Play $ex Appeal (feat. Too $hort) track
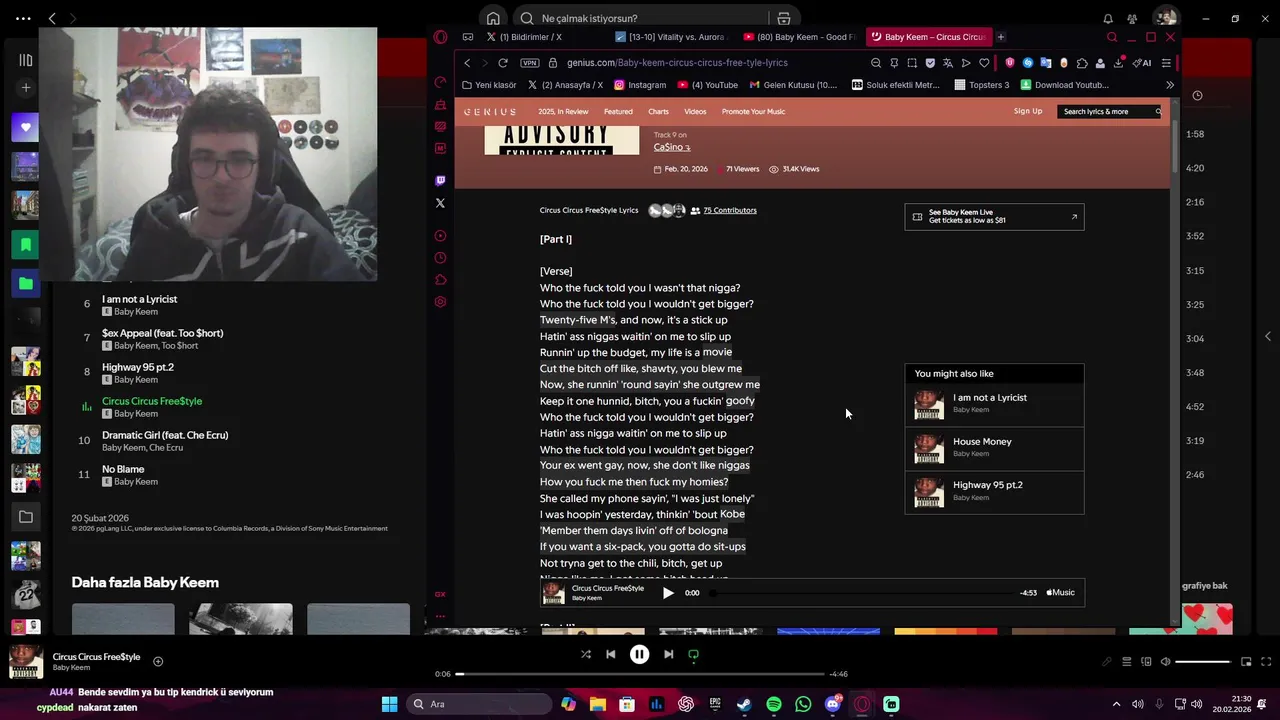 [162, 333]
